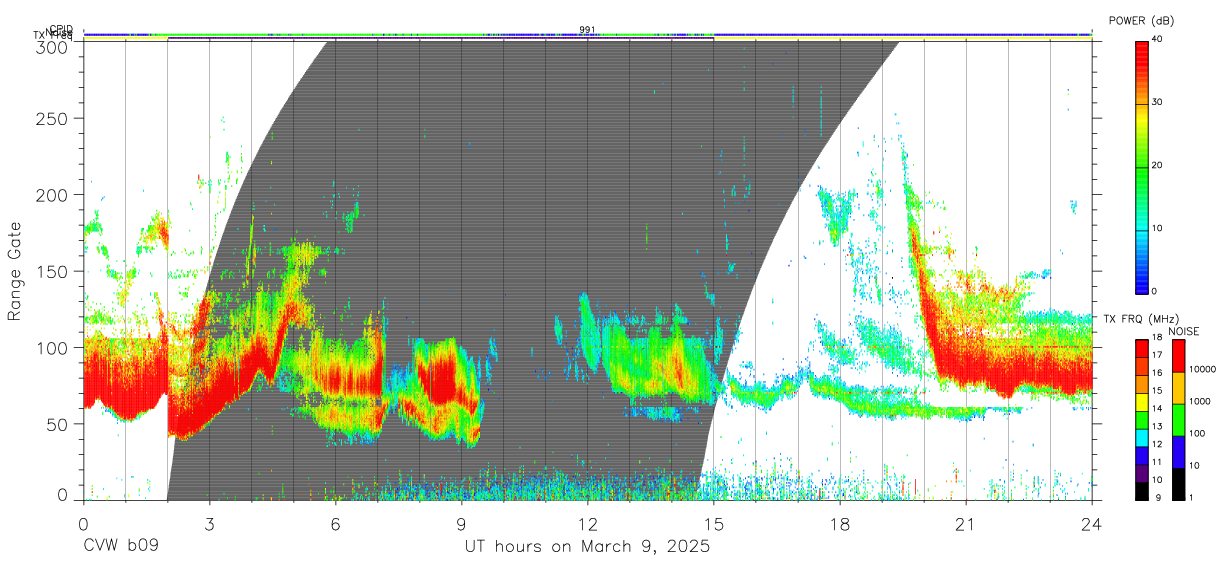Viewport: 1228px width, 567px height.
Task: Click the 1 label on NOISE legend
Action: pyautogui.click(x=1192, y=497)
